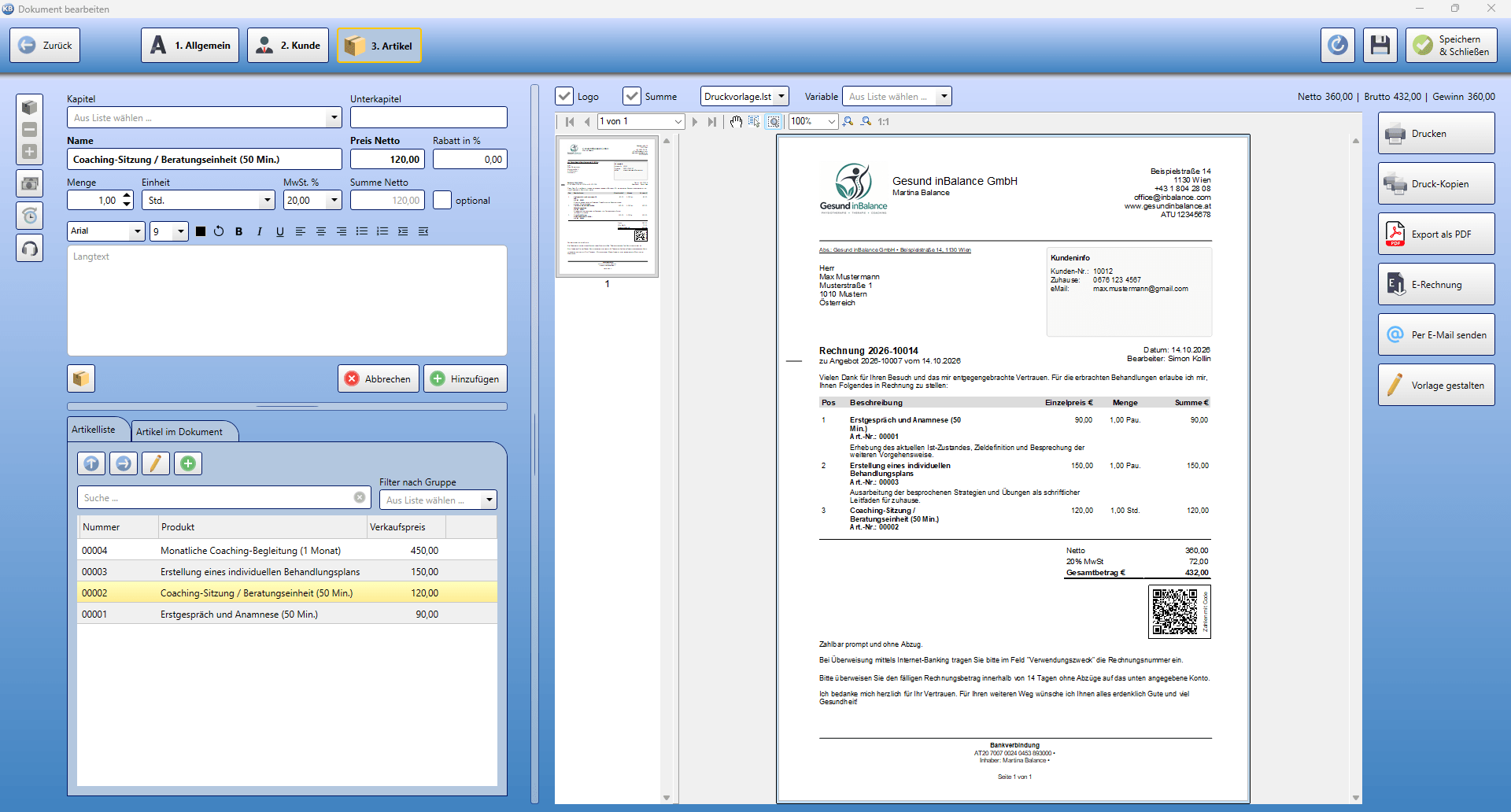Open the 100% zoom level dropdown
The image size is (1511, 812).
coord(831,121)
